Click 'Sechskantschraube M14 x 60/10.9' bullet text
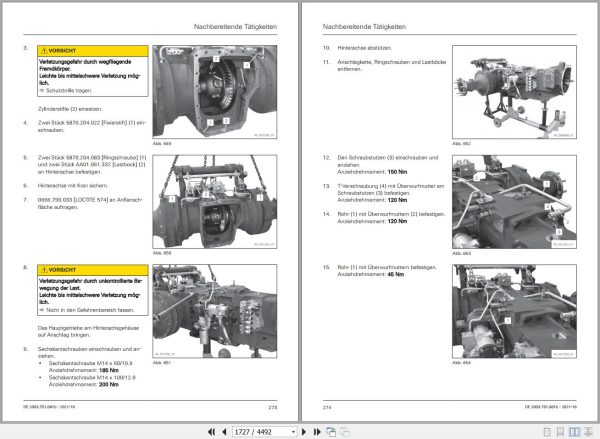The width and height of the screenshot is (600, 439). point(90,363)
